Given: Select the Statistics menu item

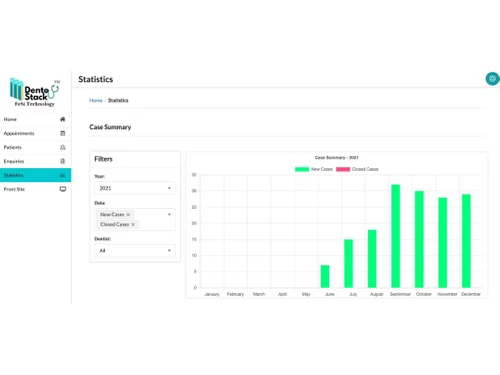Looking at the screenshot, I should click(x=35, y=175).
